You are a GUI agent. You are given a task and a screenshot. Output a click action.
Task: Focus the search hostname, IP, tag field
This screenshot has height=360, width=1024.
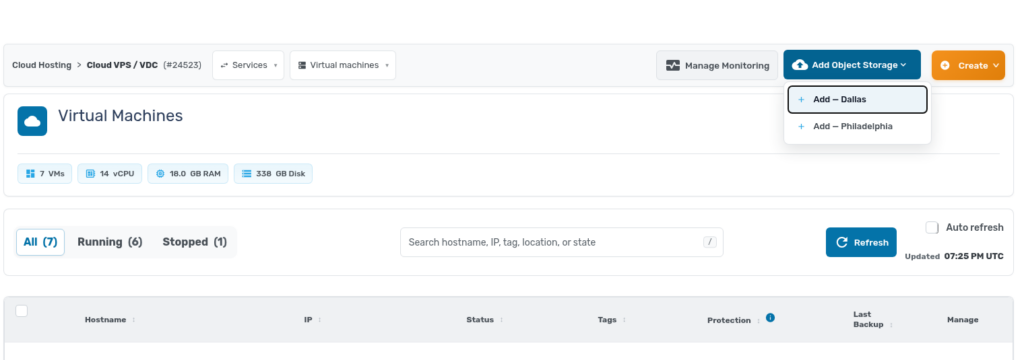point(562,242)
